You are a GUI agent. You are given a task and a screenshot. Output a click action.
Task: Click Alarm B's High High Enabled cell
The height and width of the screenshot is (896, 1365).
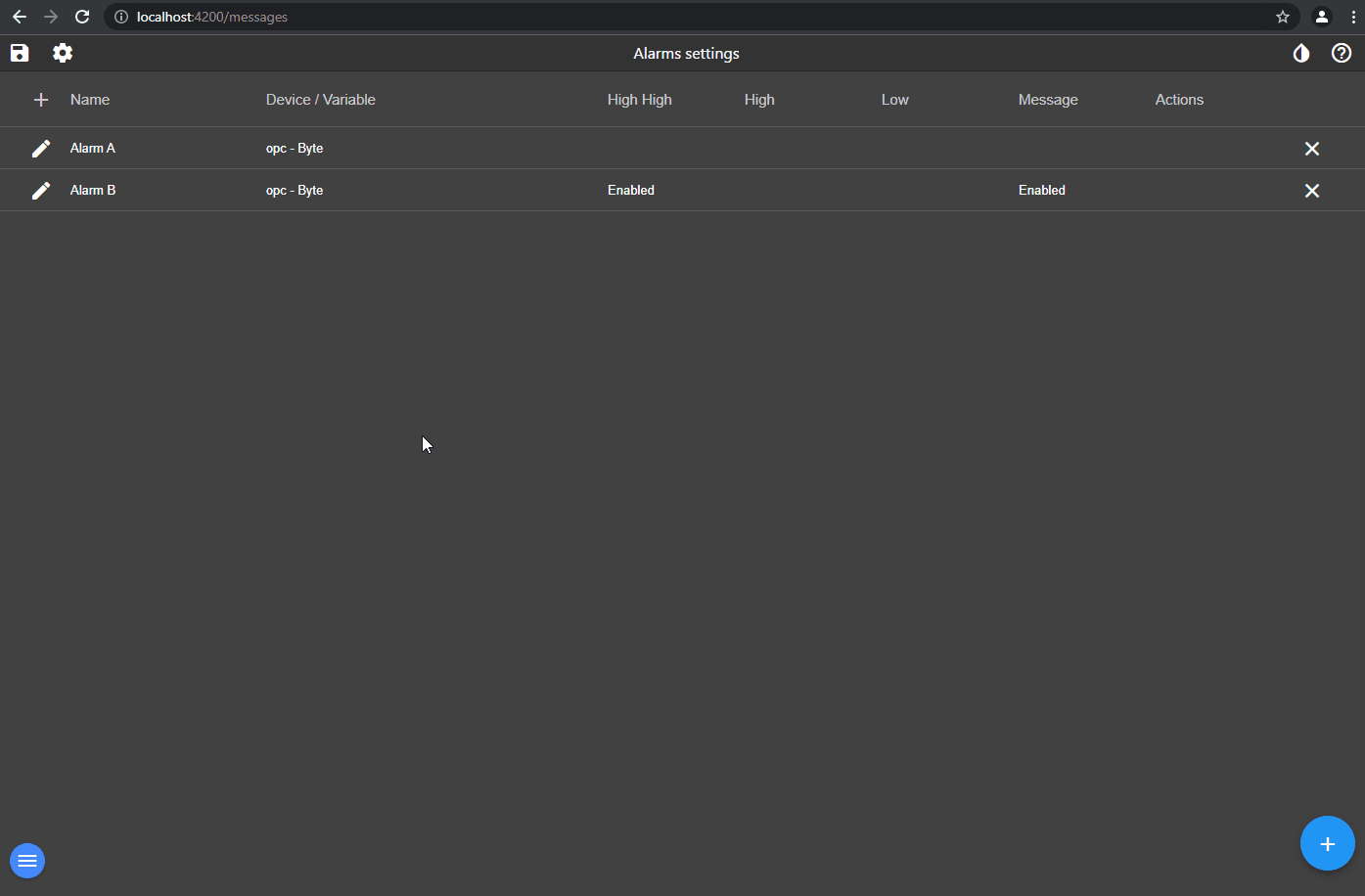pos(631,191)
